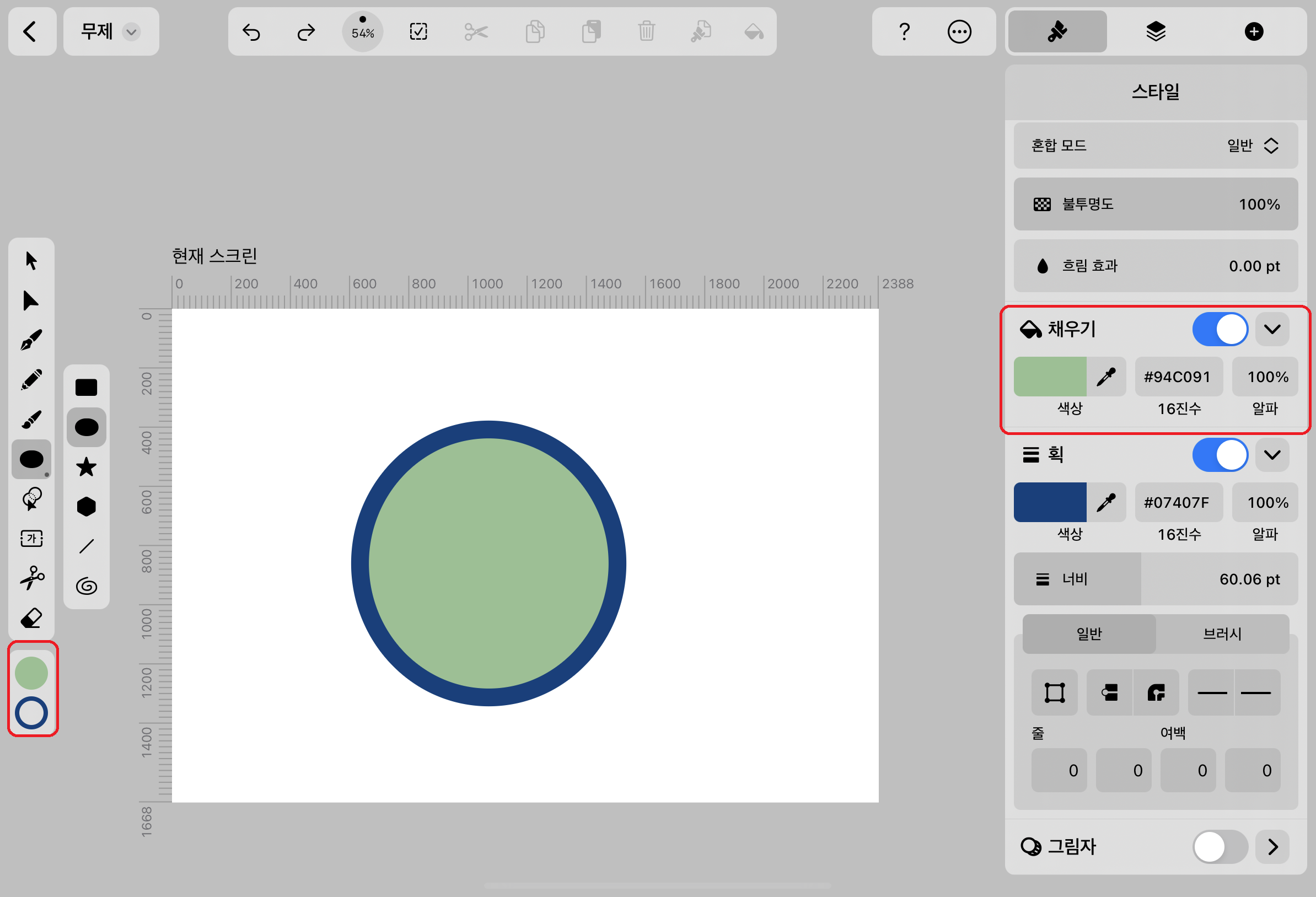1316x897 pixels.
Task: Select the Text tool
Action: click(x=31, y=538)
